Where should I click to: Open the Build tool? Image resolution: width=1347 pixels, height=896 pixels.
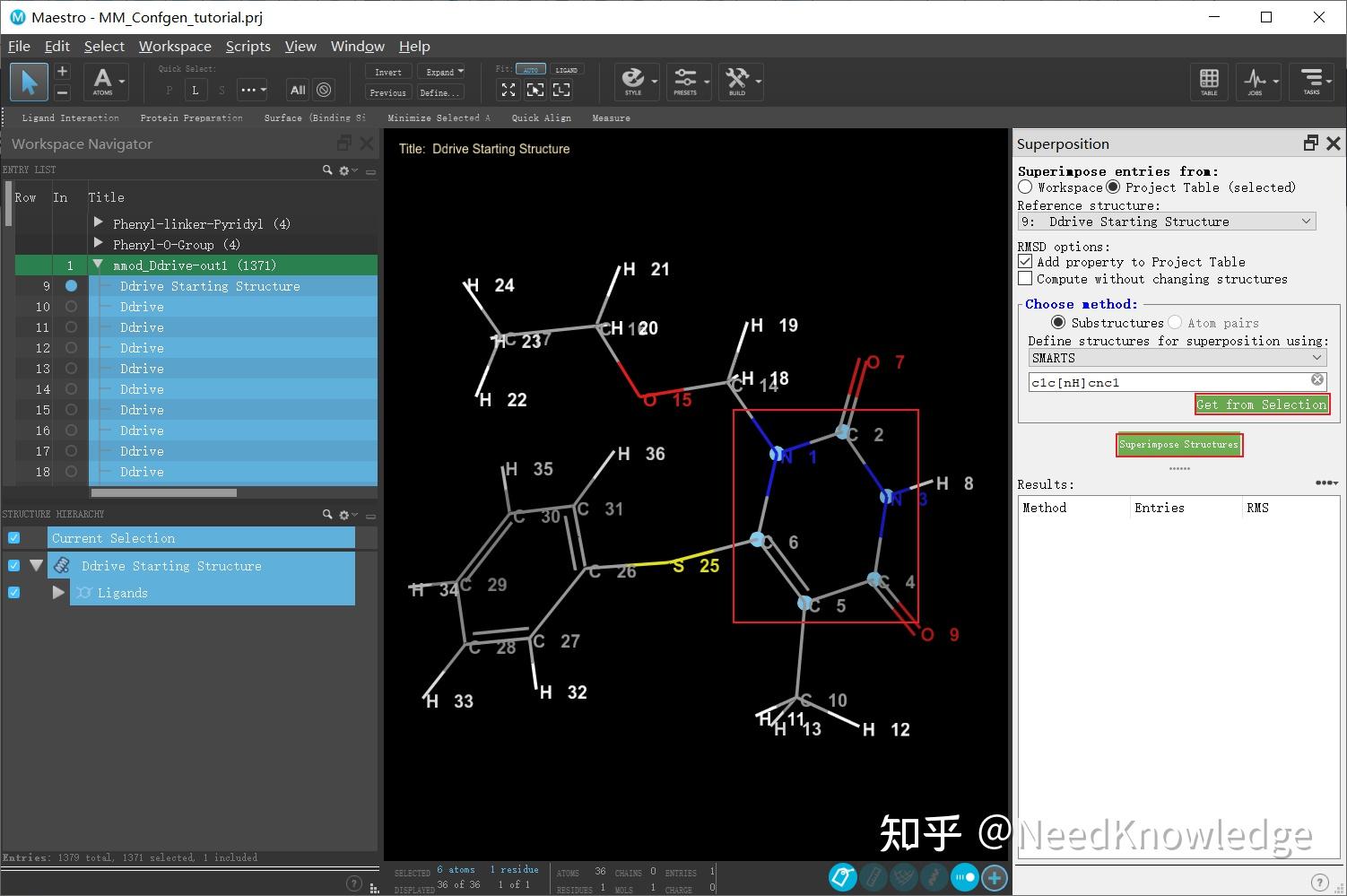coord(739,81)
